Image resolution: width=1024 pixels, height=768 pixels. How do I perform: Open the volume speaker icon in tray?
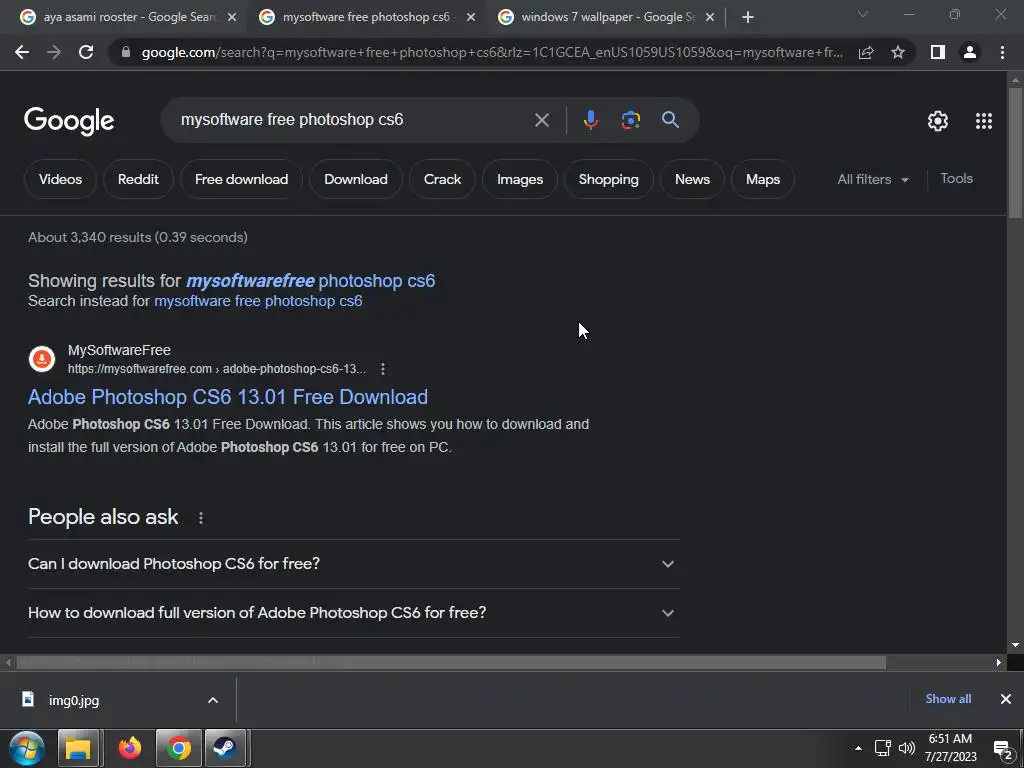coord(906,748)
